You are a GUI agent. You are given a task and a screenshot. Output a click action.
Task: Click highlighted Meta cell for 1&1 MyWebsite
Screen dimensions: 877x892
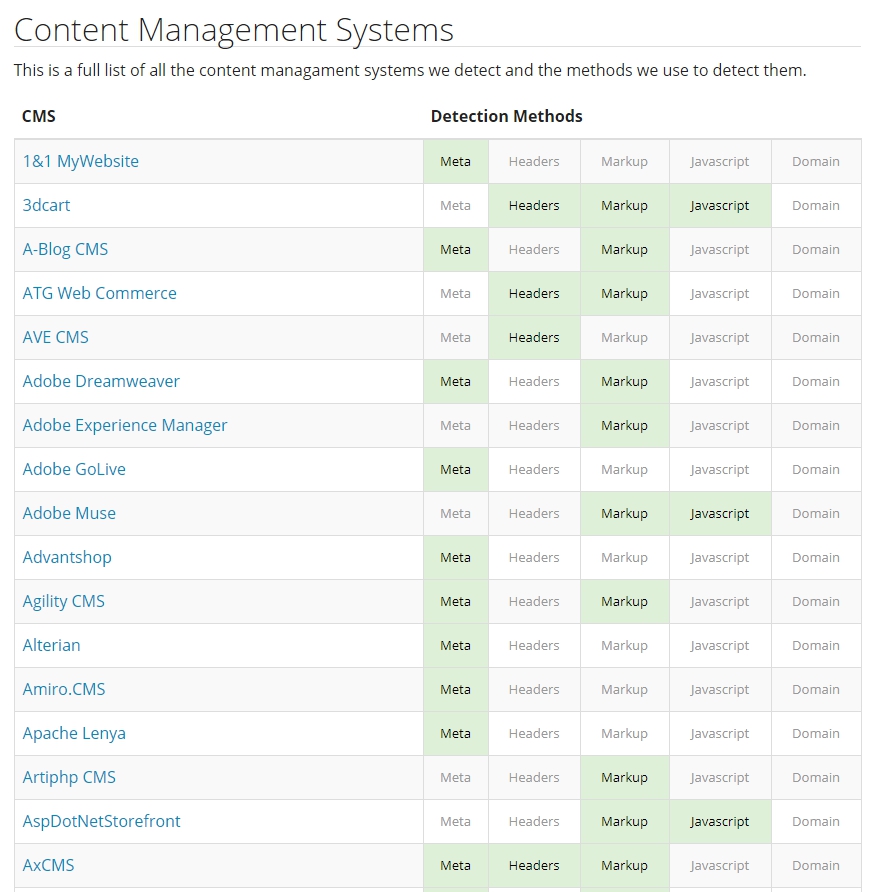[456, 162]
